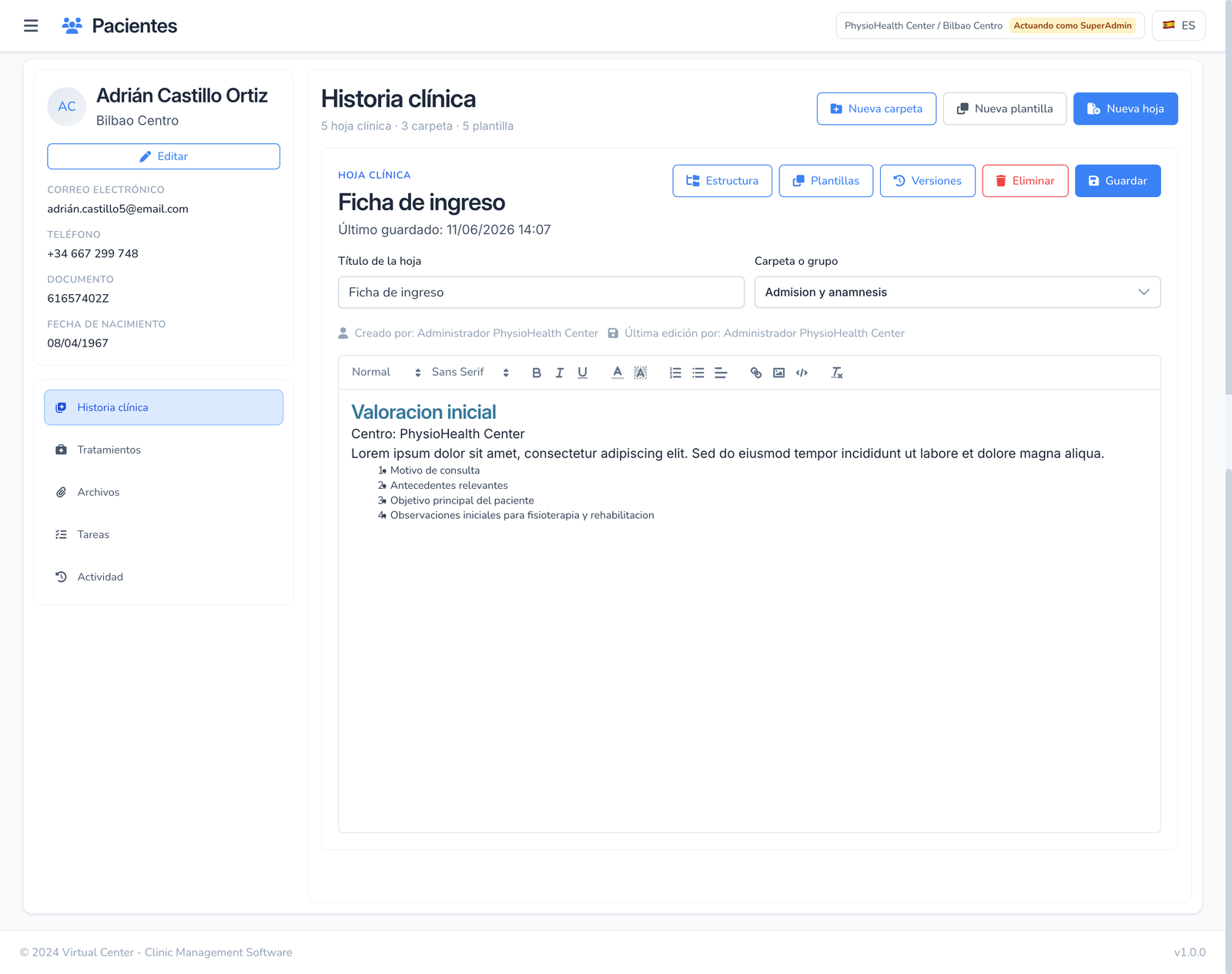Click the email adrián.castillo5@email.com

click(x=118, y=209)
